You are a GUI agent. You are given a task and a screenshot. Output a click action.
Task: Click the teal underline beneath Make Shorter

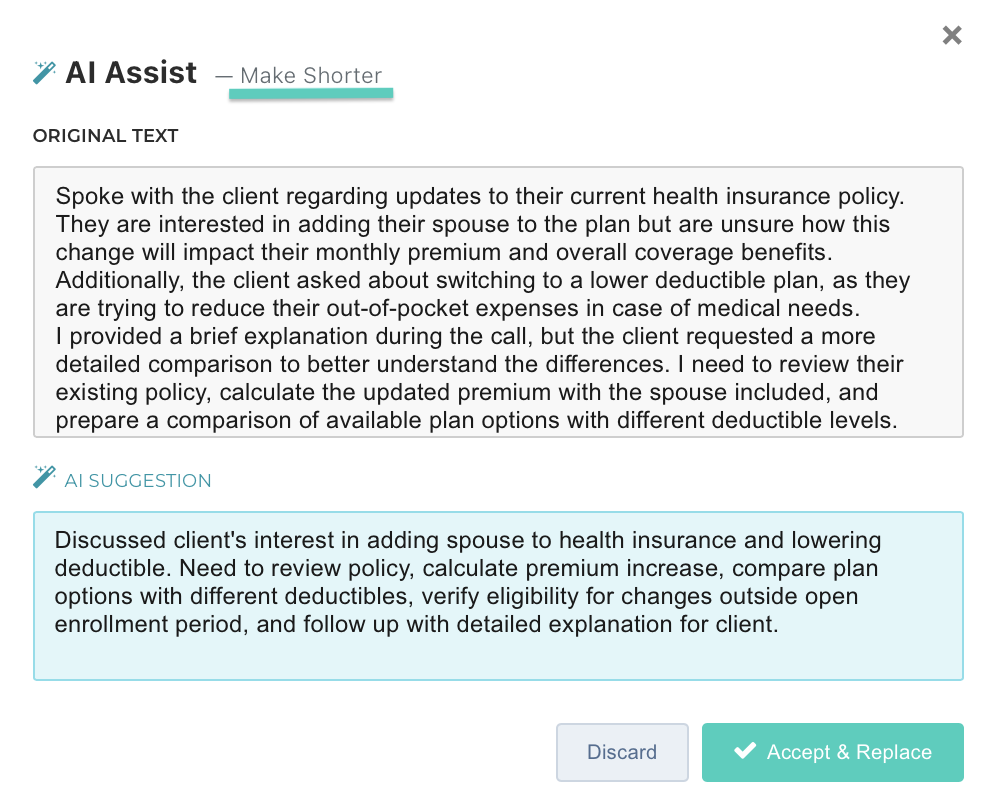[311, 94]
